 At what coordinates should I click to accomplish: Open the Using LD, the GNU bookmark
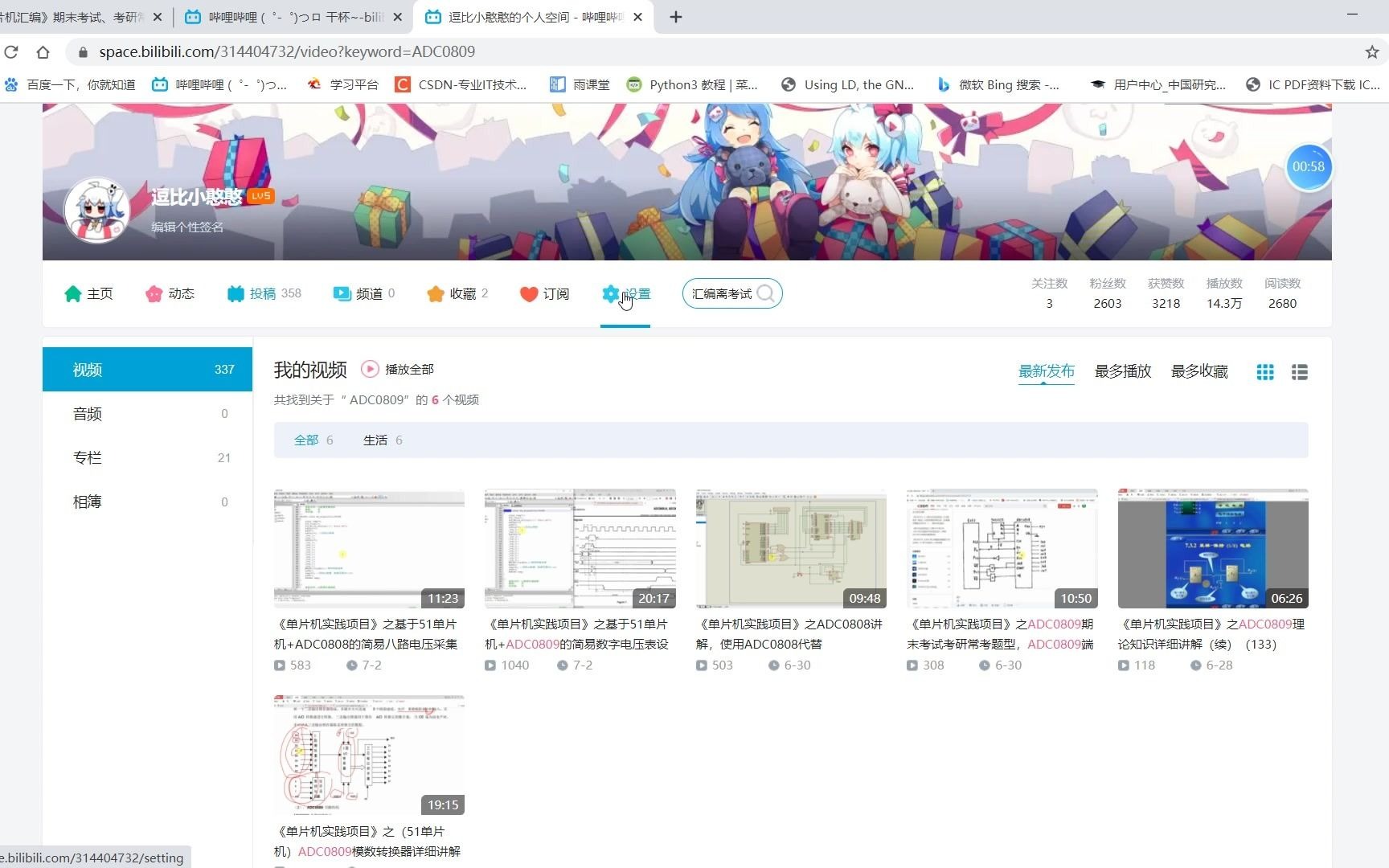(848, 84)
